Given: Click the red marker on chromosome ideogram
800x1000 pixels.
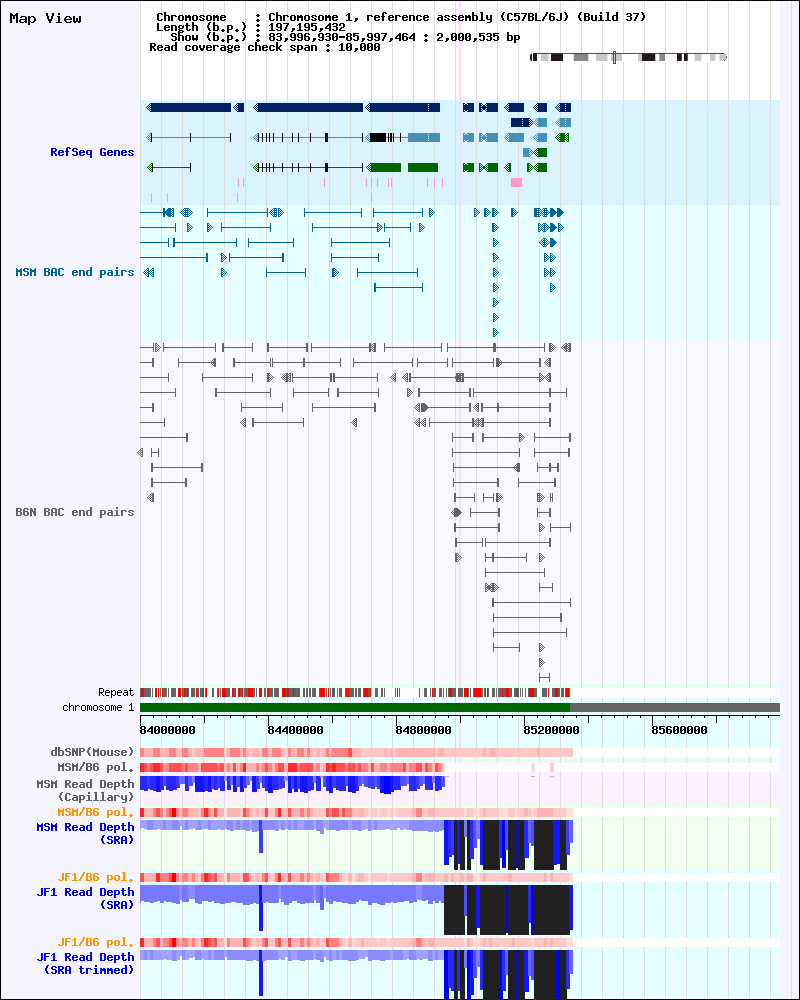Looking at the screenshot, I should (614, 57).
